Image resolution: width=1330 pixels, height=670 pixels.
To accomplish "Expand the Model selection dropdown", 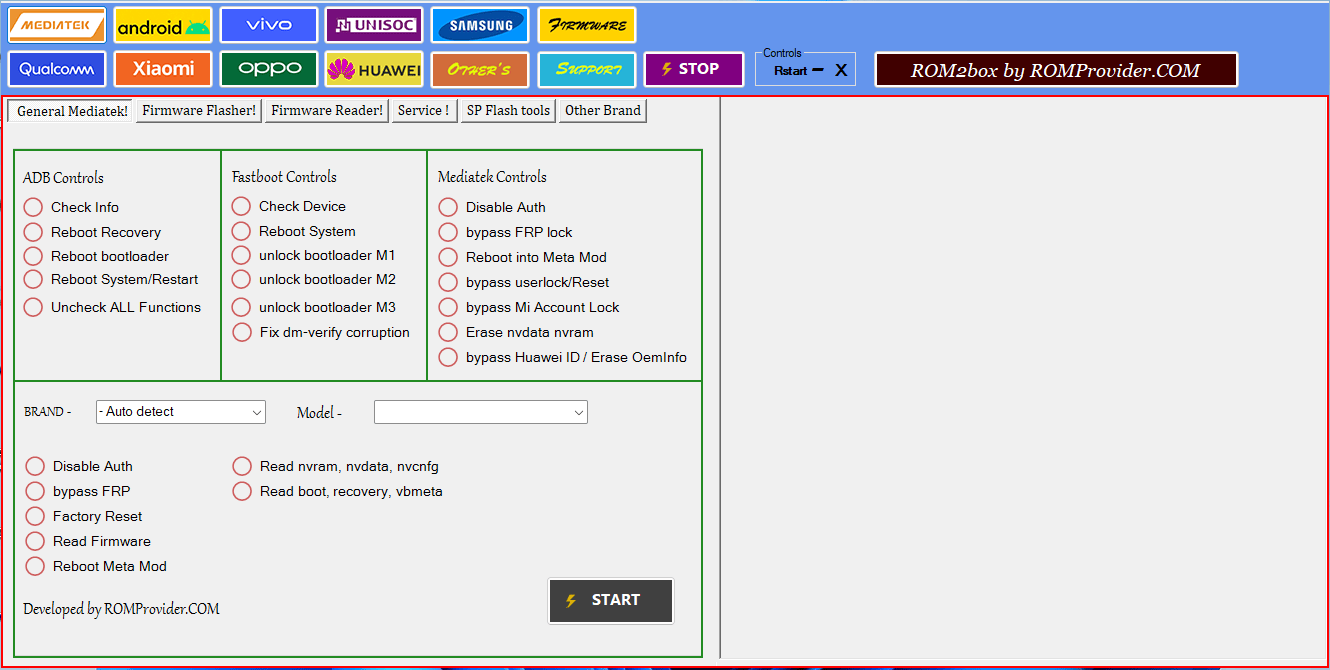I will 480,411.
